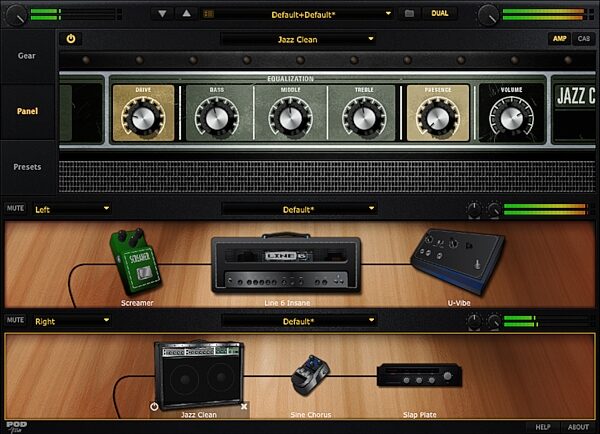Select the U-Vibe effect unit

[458, 262]
